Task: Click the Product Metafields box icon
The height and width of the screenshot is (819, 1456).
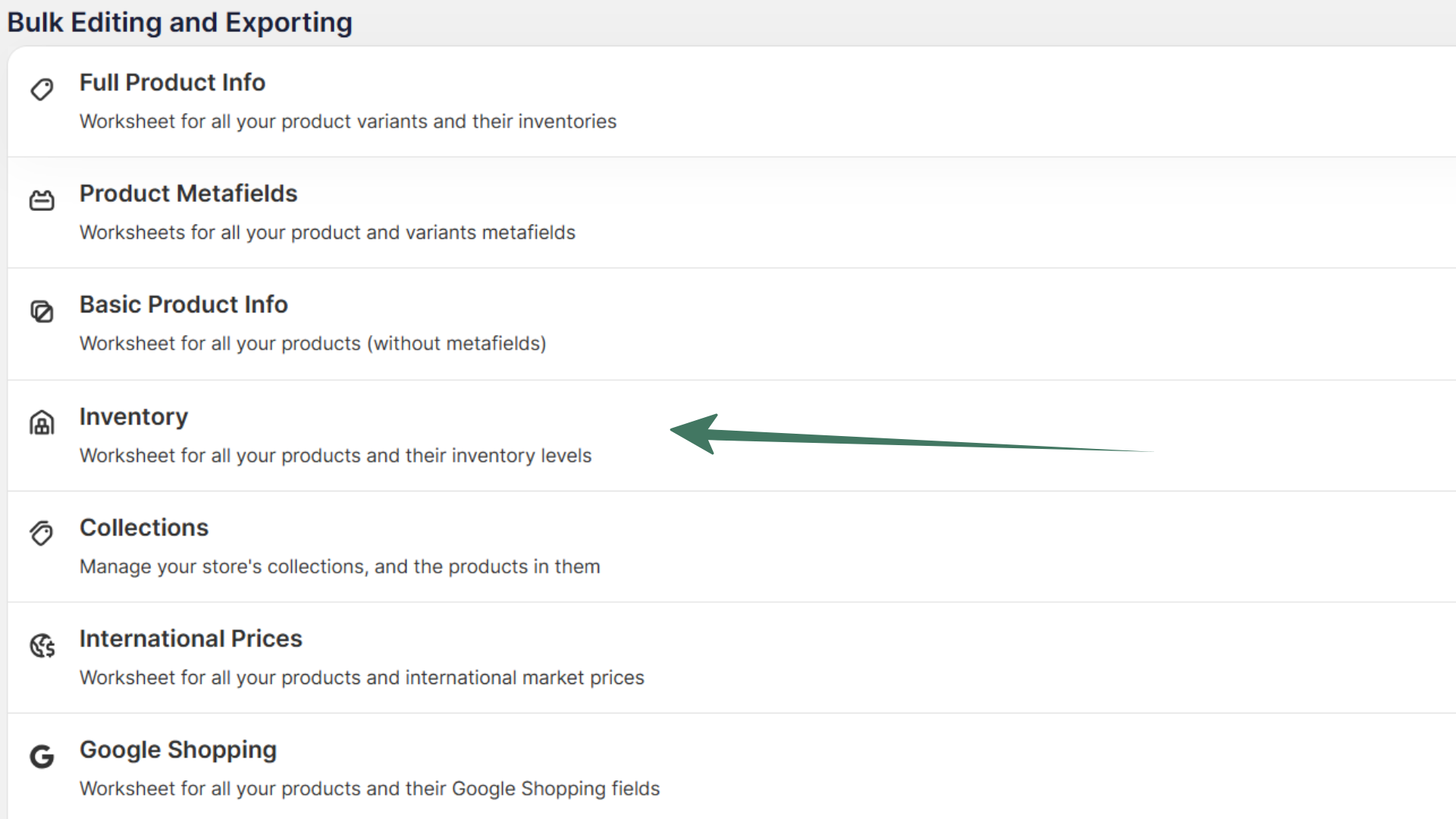Action: (42, 200)
